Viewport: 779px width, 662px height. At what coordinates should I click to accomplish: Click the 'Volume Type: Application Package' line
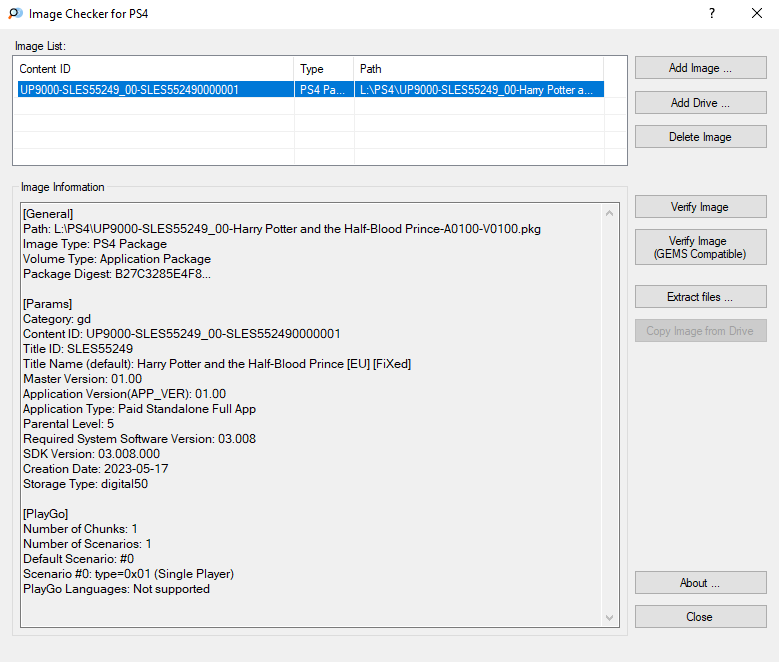(117, 259)
